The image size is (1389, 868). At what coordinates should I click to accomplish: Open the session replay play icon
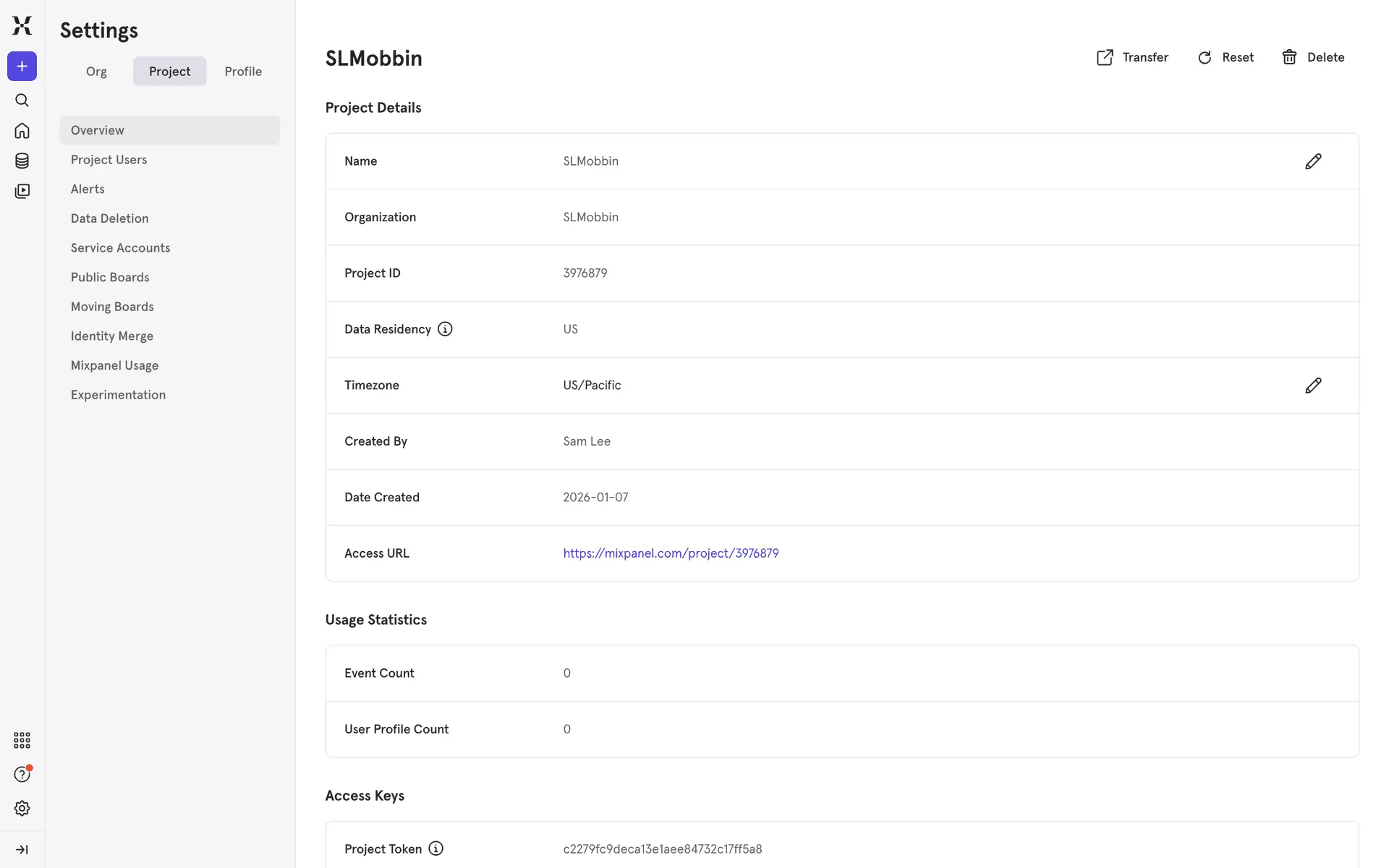click(x=22, y=191)
